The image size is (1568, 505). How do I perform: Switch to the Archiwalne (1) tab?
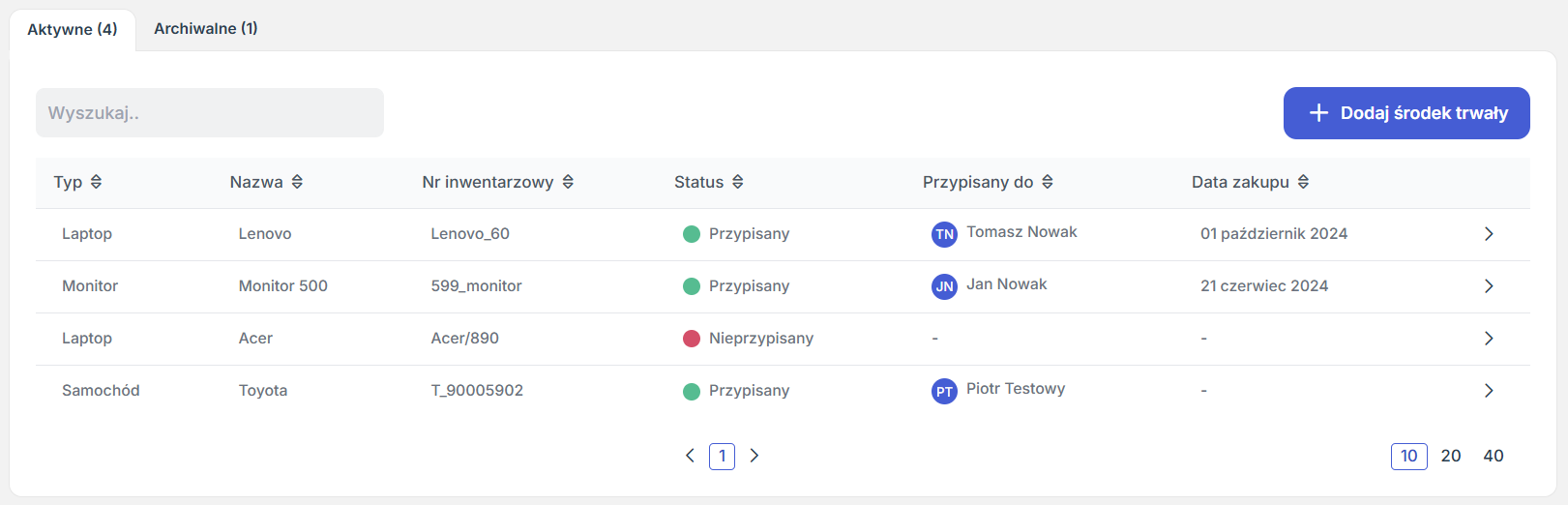click(206, 29)
